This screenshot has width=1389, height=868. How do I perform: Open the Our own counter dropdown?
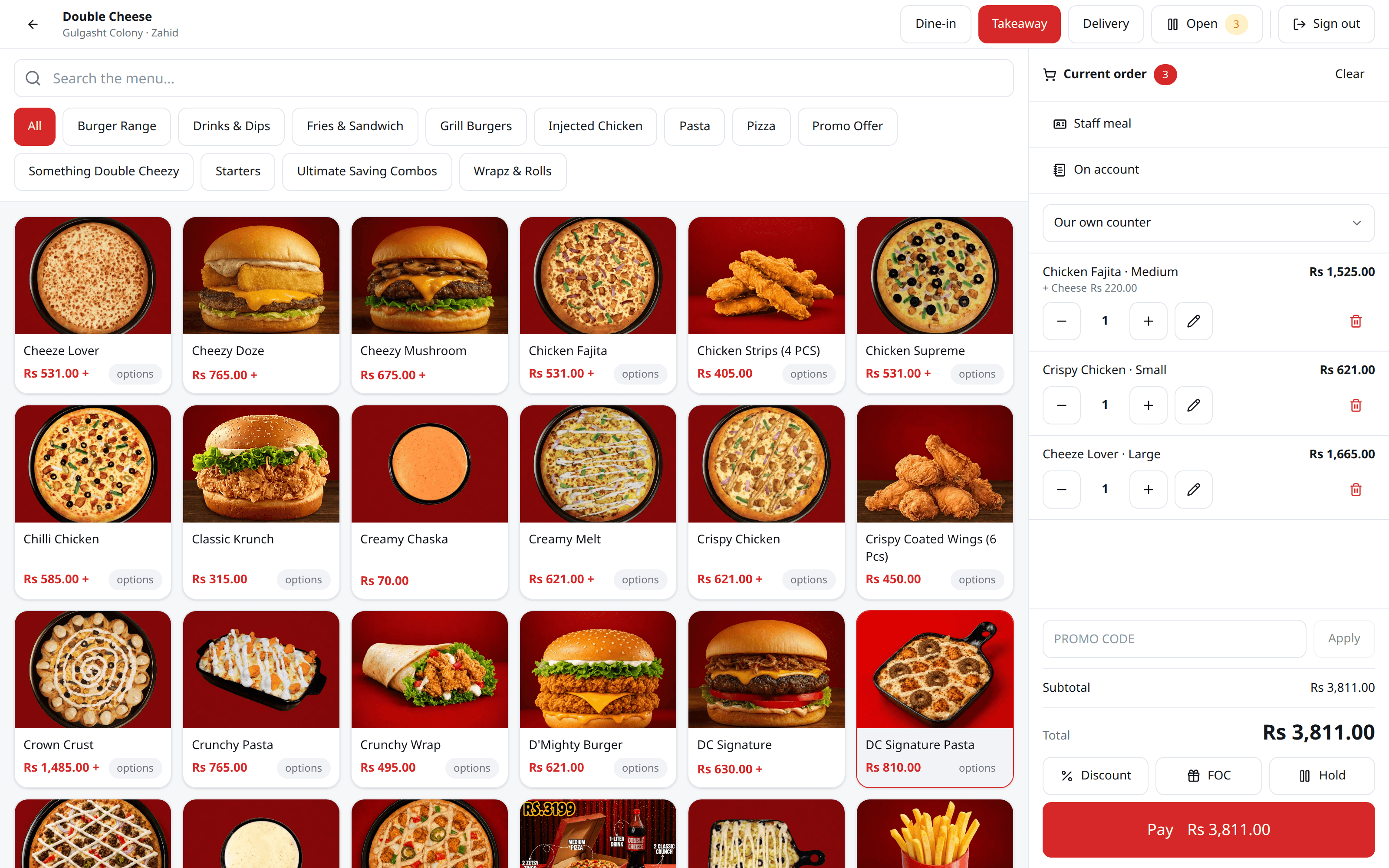click(1208, 223)
